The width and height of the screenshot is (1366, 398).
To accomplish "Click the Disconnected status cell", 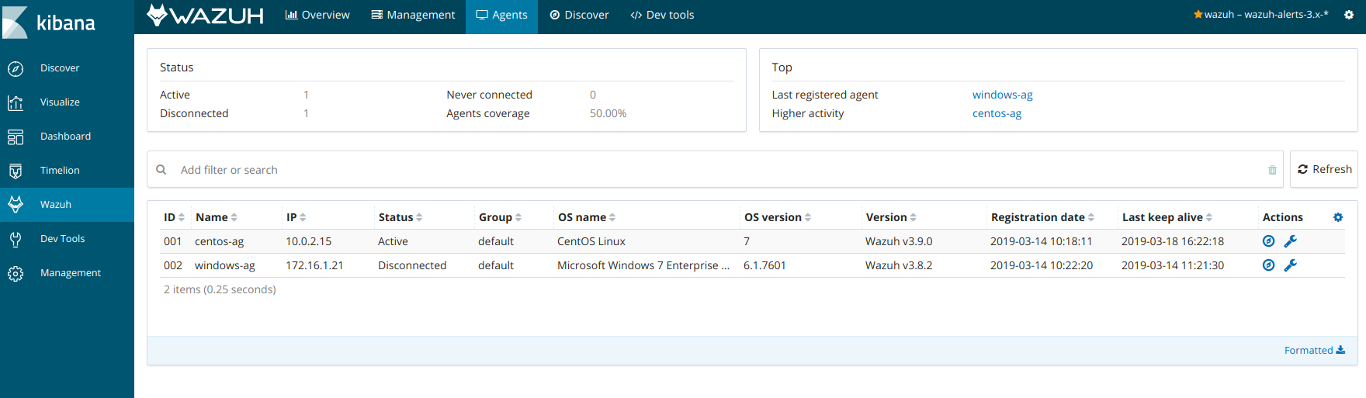I will [x=412, y=265].
